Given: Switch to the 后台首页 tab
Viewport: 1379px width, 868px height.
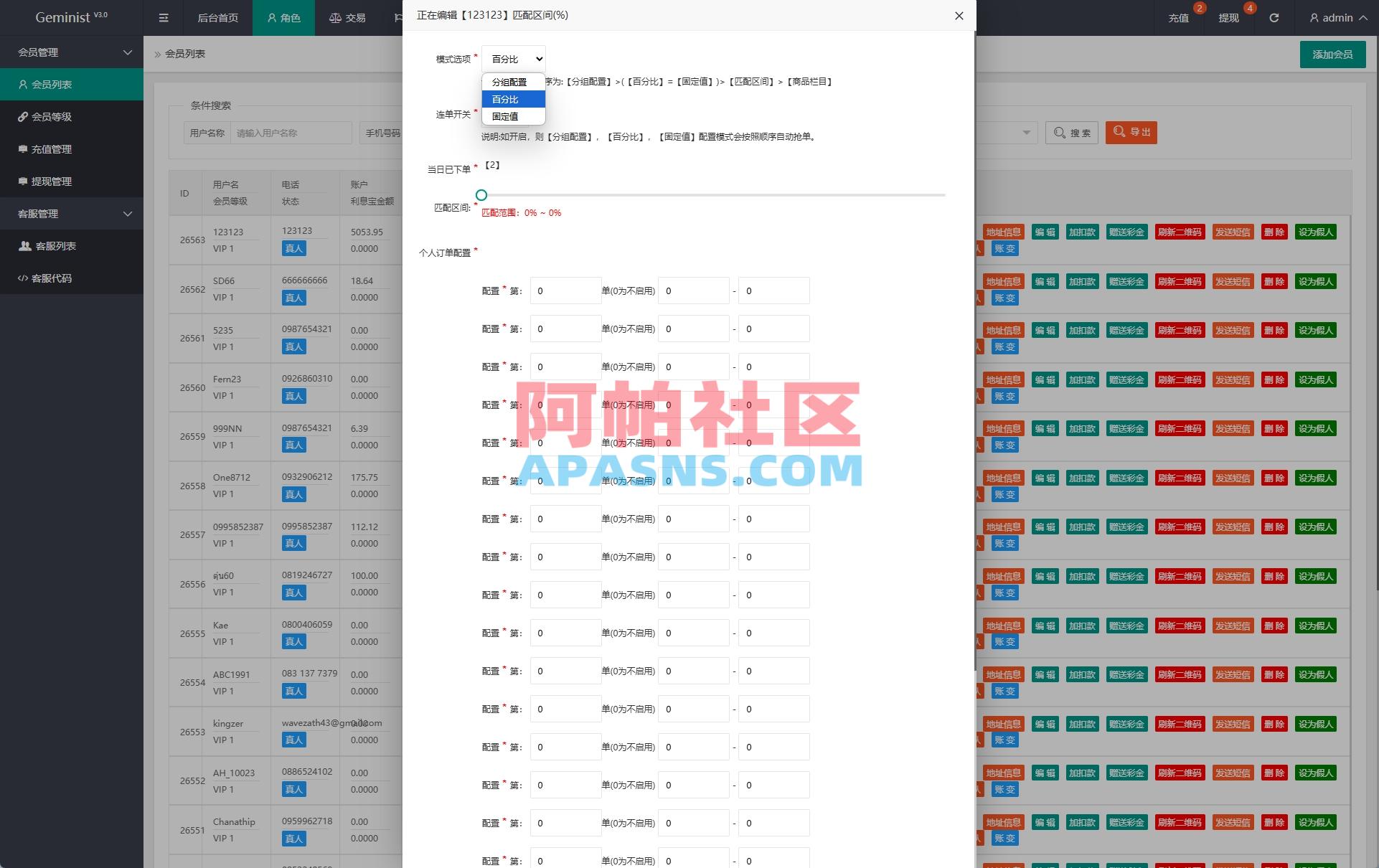Looking at the screenshot, I should click(217, 17).
